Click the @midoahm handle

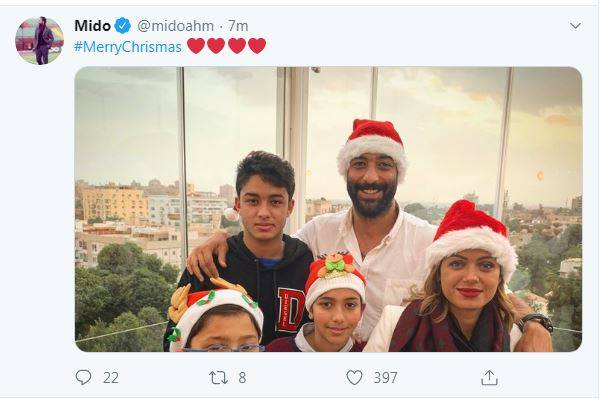click(x=175, y=26)
